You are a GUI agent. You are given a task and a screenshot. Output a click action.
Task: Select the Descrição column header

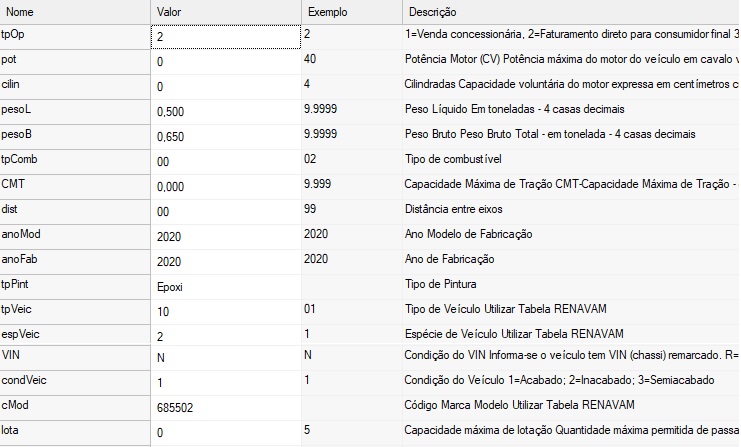(570, 12)
